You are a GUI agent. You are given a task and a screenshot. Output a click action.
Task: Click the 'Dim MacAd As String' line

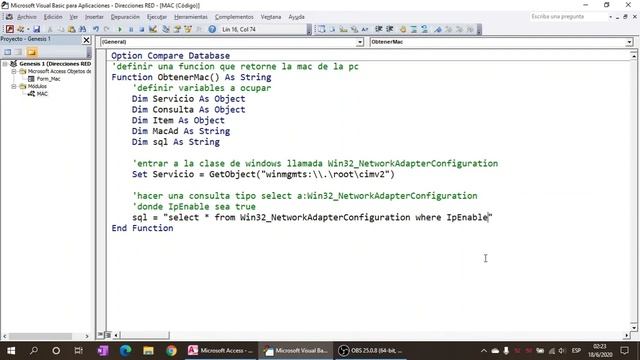click(181, 131)
